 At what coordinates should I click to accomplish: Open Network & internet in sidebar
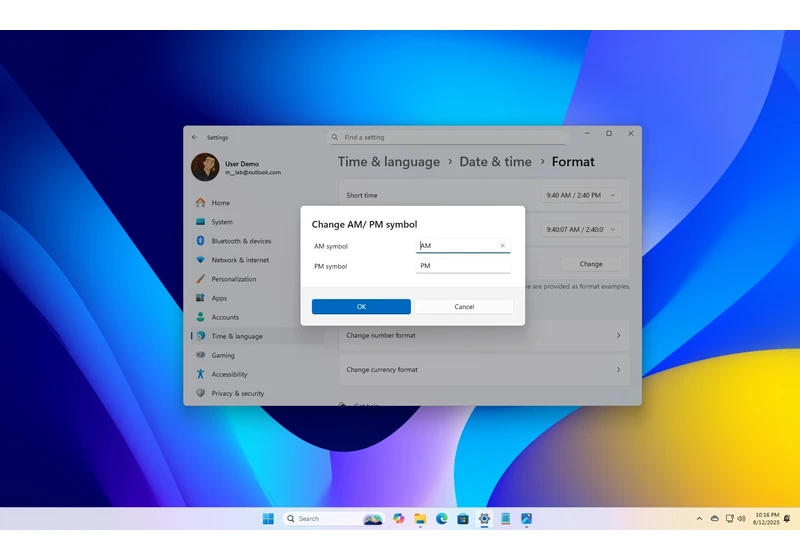click(x=257, y=260)
